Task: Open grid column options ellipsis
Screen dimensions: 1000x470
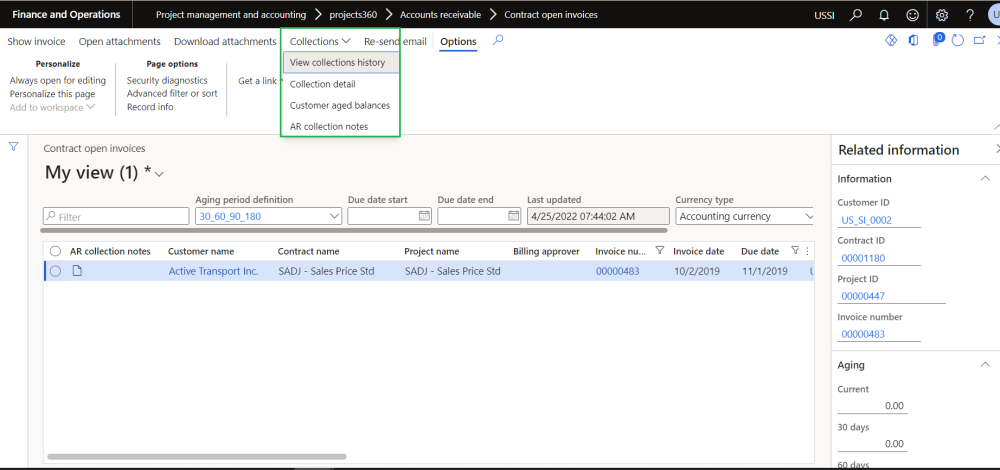Action: [807, 251]
